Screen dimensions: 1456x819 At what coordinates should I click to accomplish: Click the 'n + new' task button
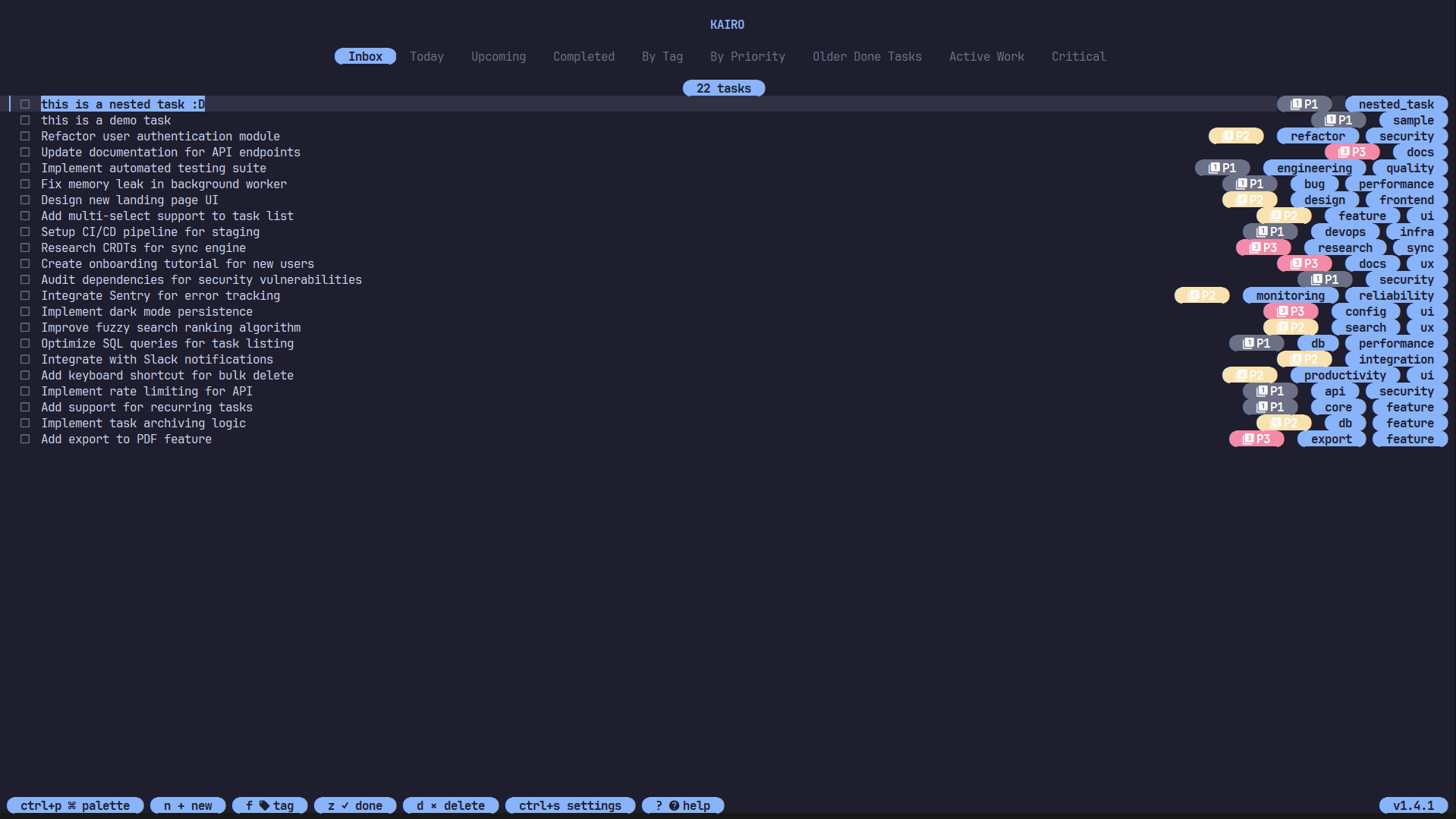(x=188, y=805)
